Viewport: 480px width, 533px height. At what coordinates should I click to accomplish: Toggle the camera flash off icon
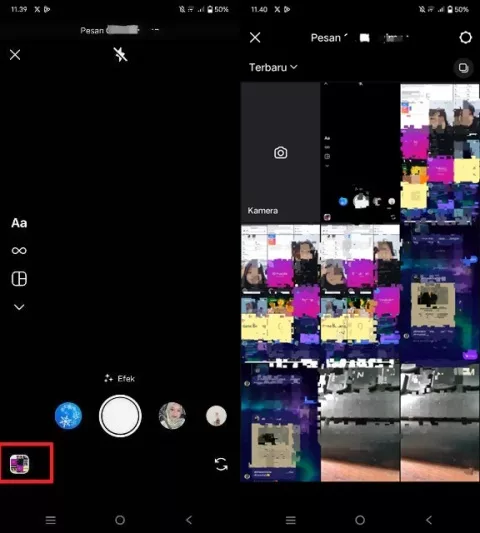[x=120, y=54]
